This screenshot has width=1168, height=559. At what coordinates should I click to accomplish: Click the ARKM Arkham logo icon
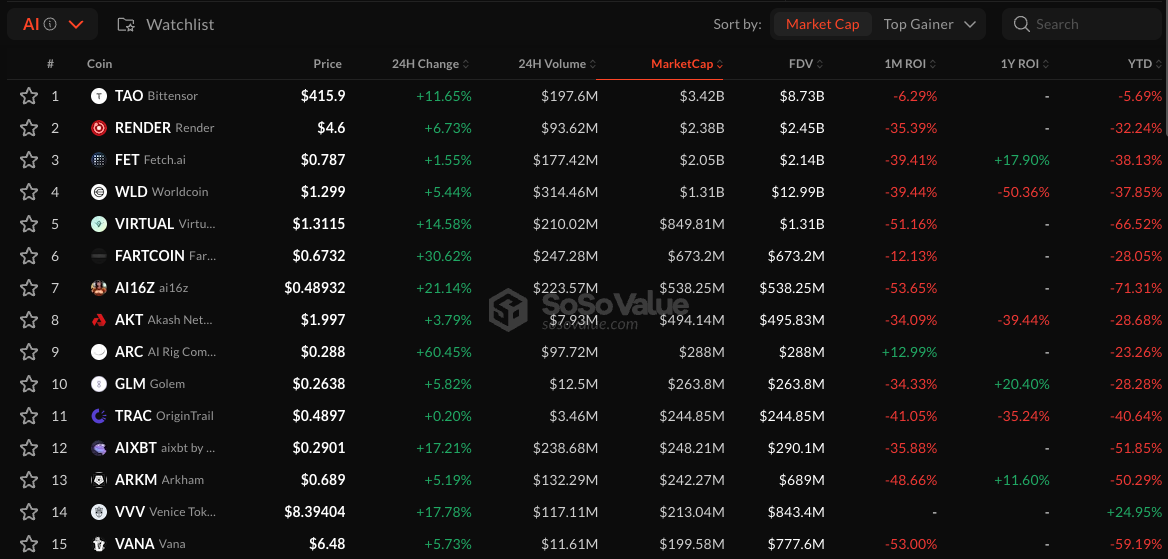(x=99, y=480)
